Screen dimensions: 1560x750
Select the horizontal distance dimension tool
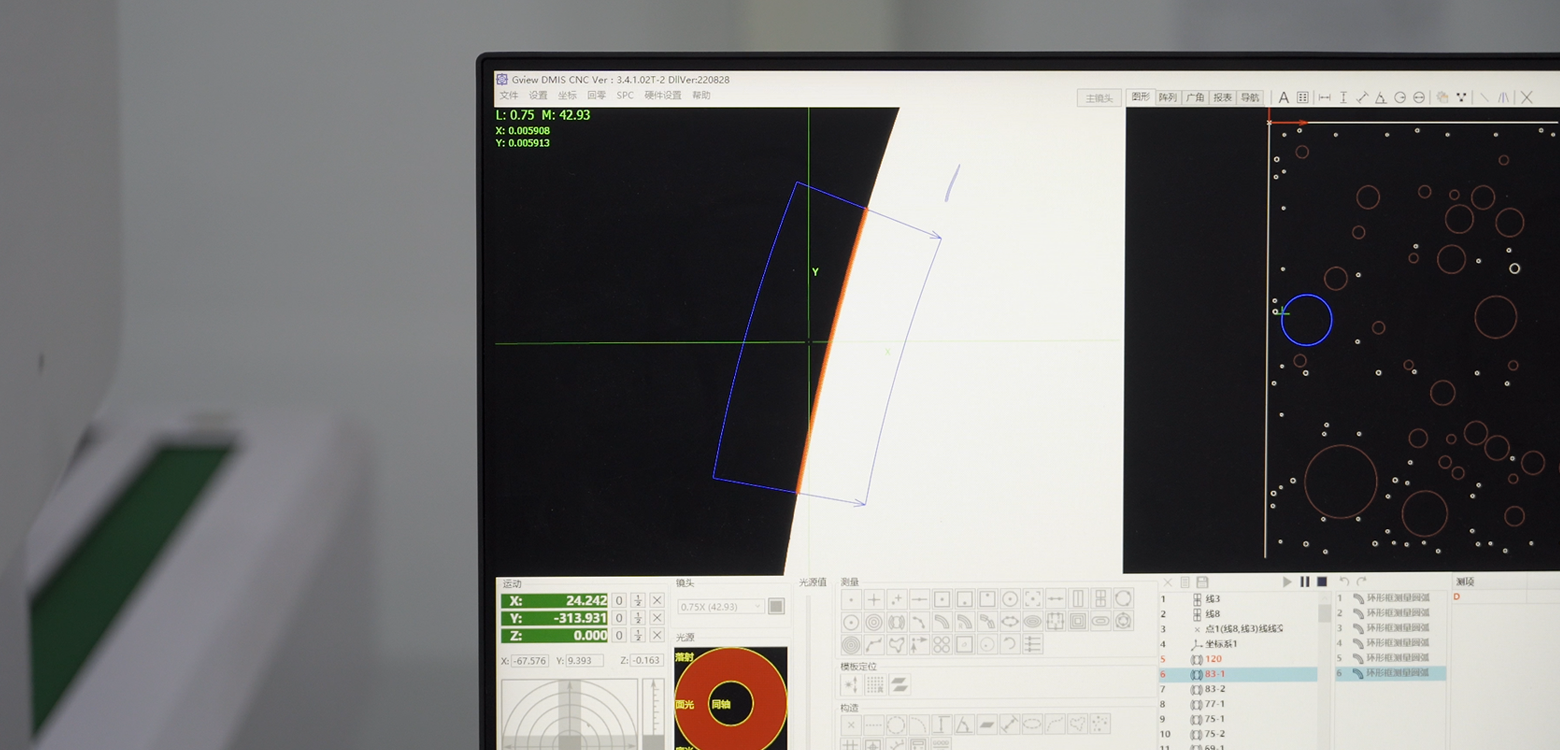coord(1324,97)
